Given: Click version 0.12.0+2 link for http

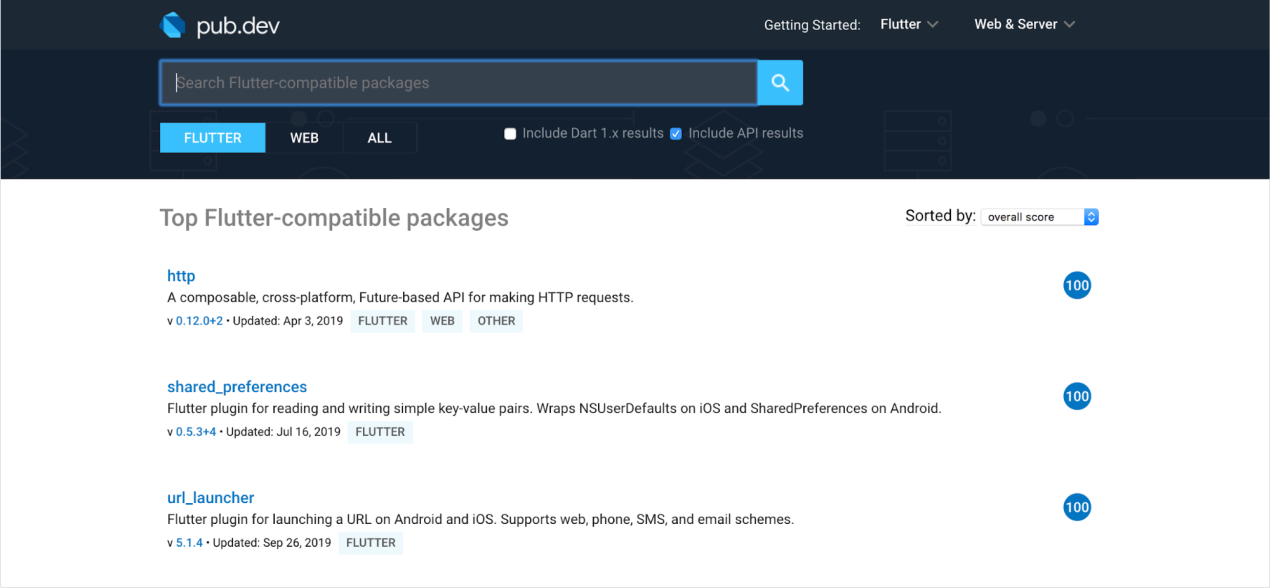Looking at the screenshot, I should pyautogui.click(x=199, y=321).
